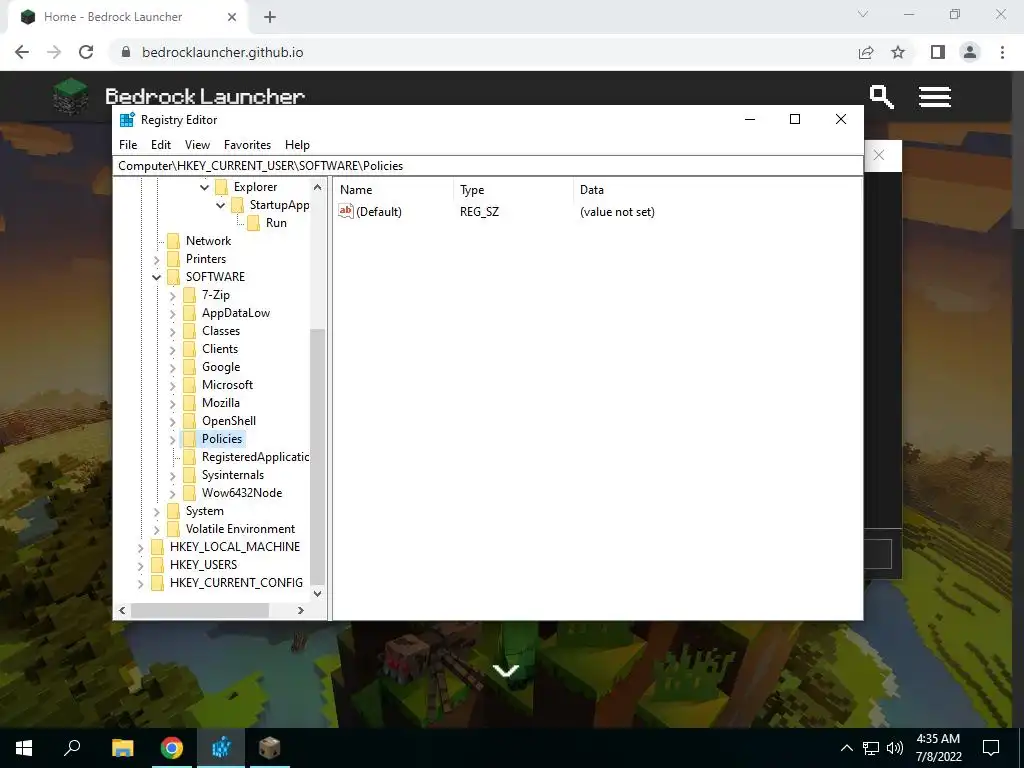Viewport: 1024px width, 768px height.
Task: Expand the Sysinternals key
Action: tap(172, 475)
